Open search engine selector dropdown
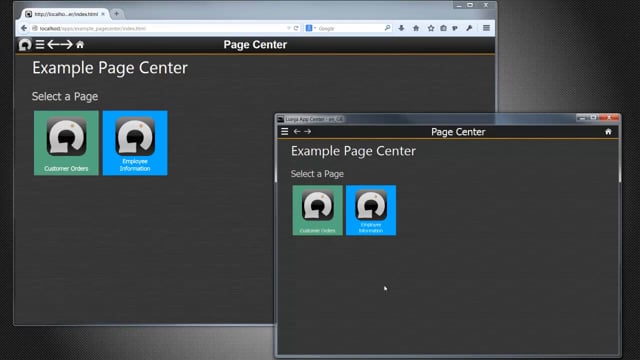The image size is (640, 360). pyautogui.click(x=311, y=28)
